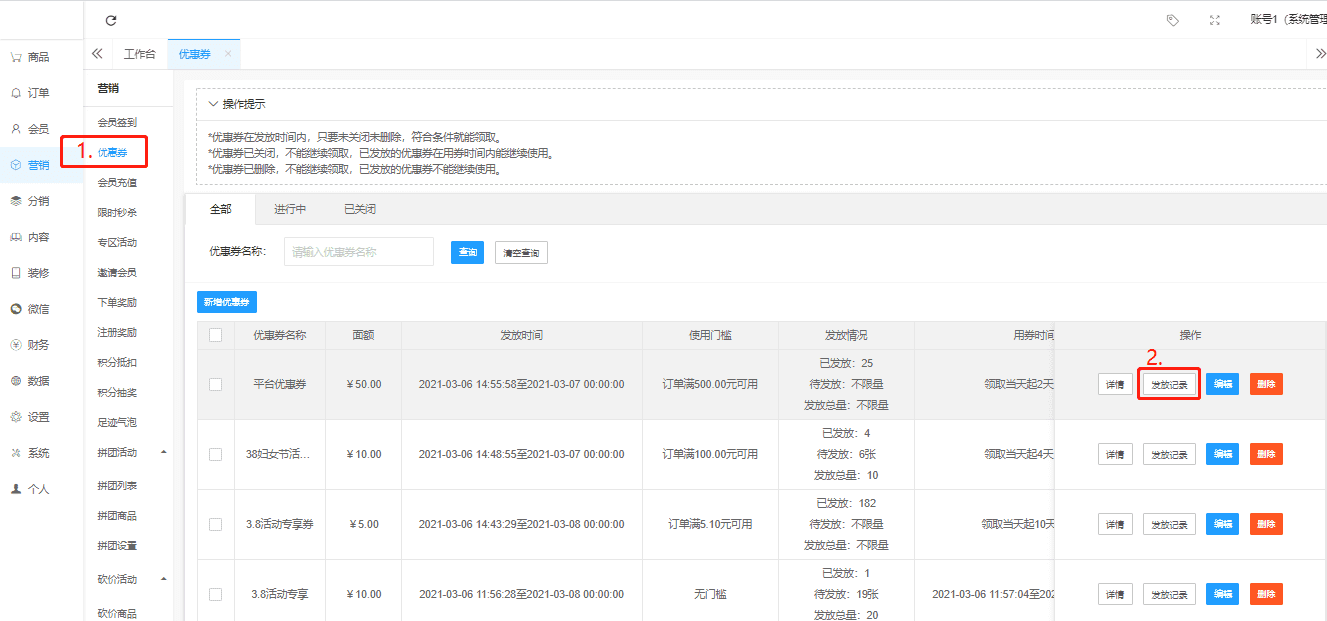Viewport: 1327px width, 621px height.
Task: Check the box for the 平台优惠券 row
Action: point(215,384)
